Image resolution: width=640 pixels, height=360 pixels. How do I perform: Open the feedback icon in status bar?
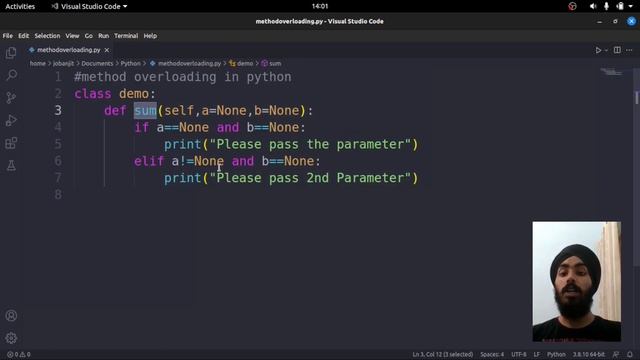point(616,354)
